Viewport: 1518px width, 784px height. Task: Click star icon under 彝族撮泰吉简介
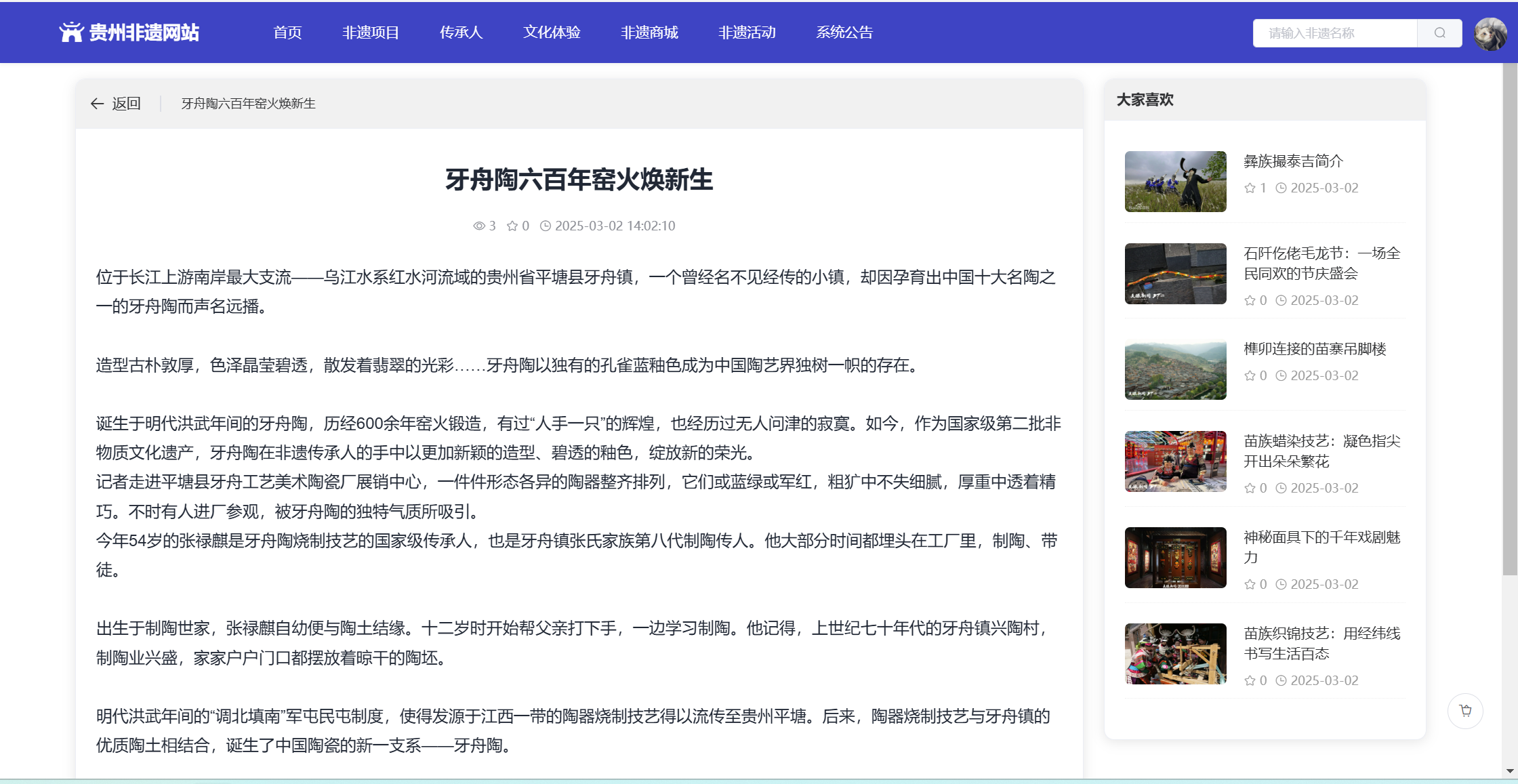coord(1250,188)
